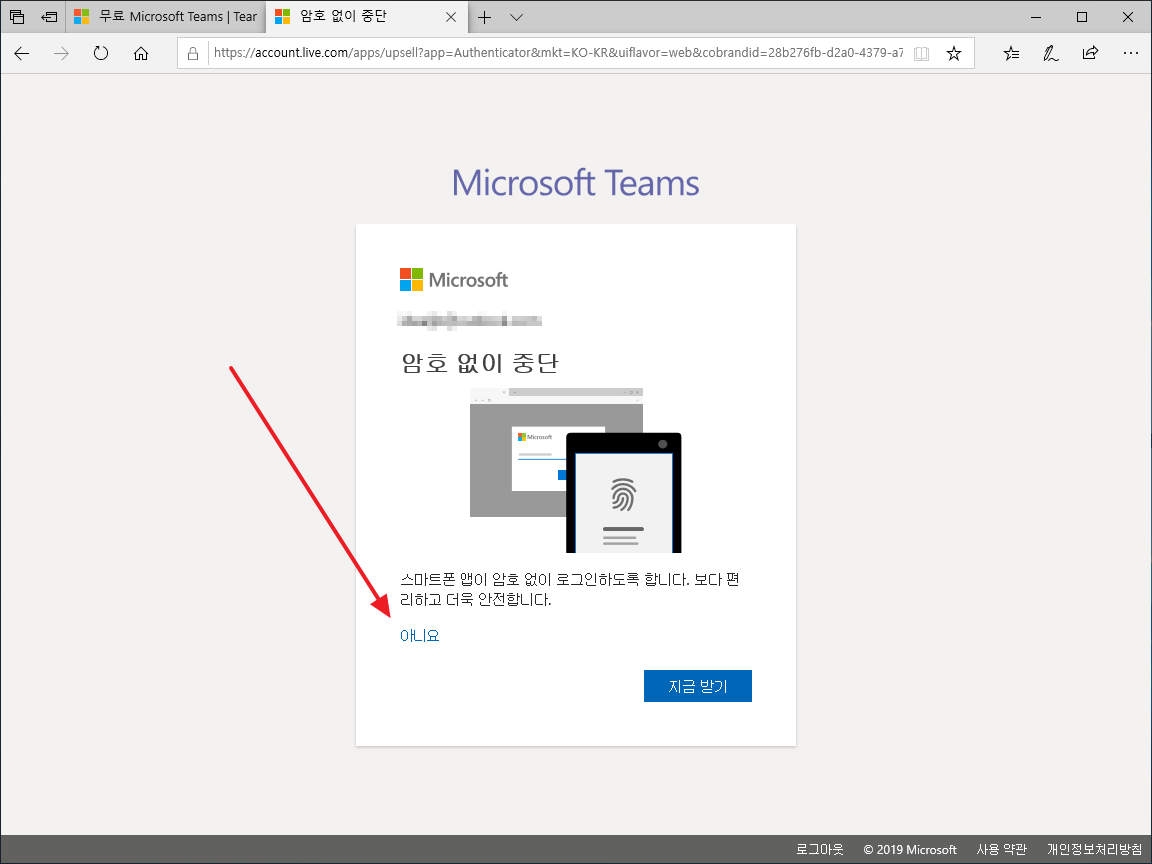Click the 지금 받기 button
Image resolution: width=1152 pixels, height=864 pixels.
[x=698, y=686]
